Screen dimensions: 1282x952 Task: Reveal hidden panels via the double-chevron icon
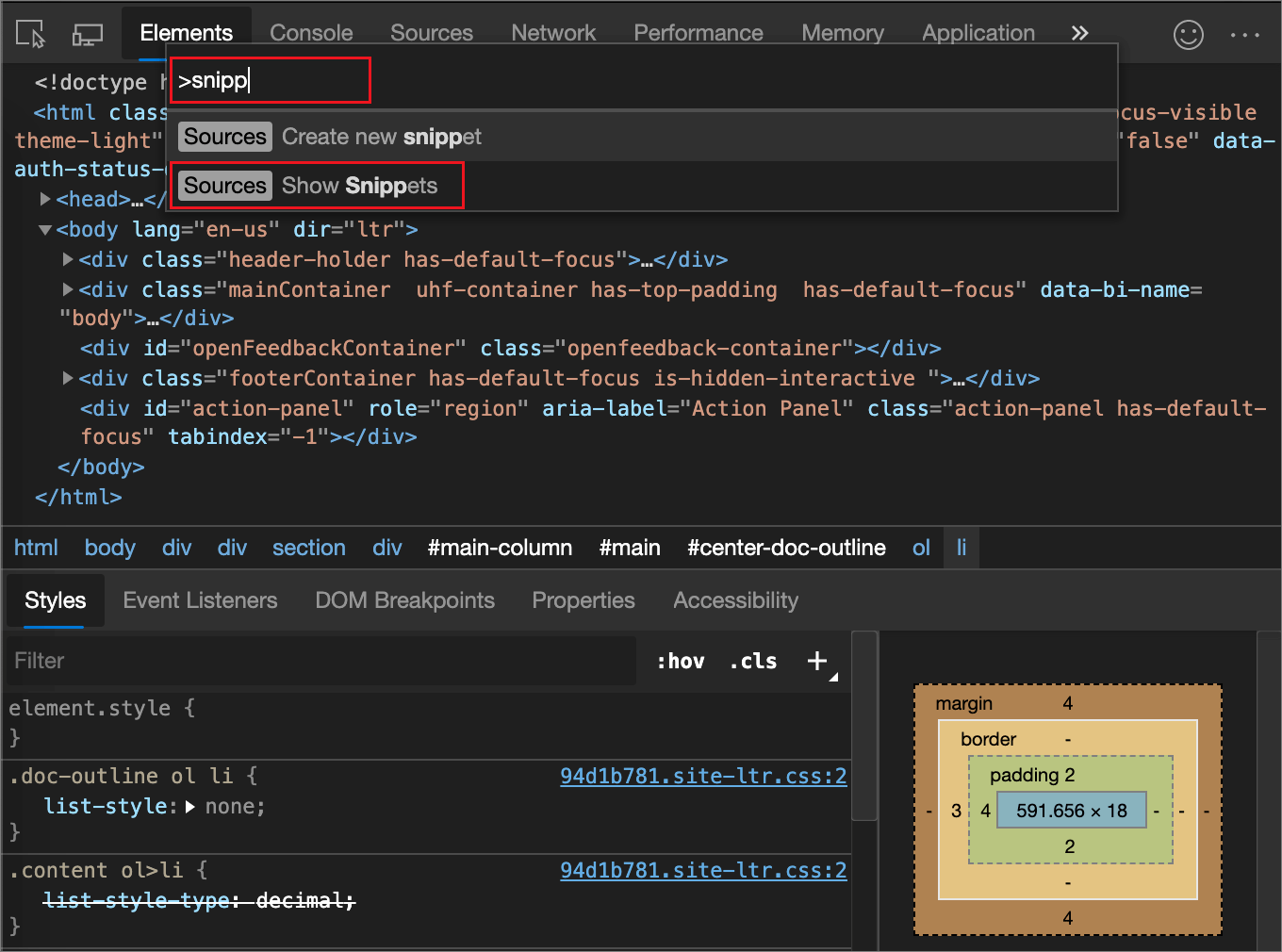coord(1078,32)
